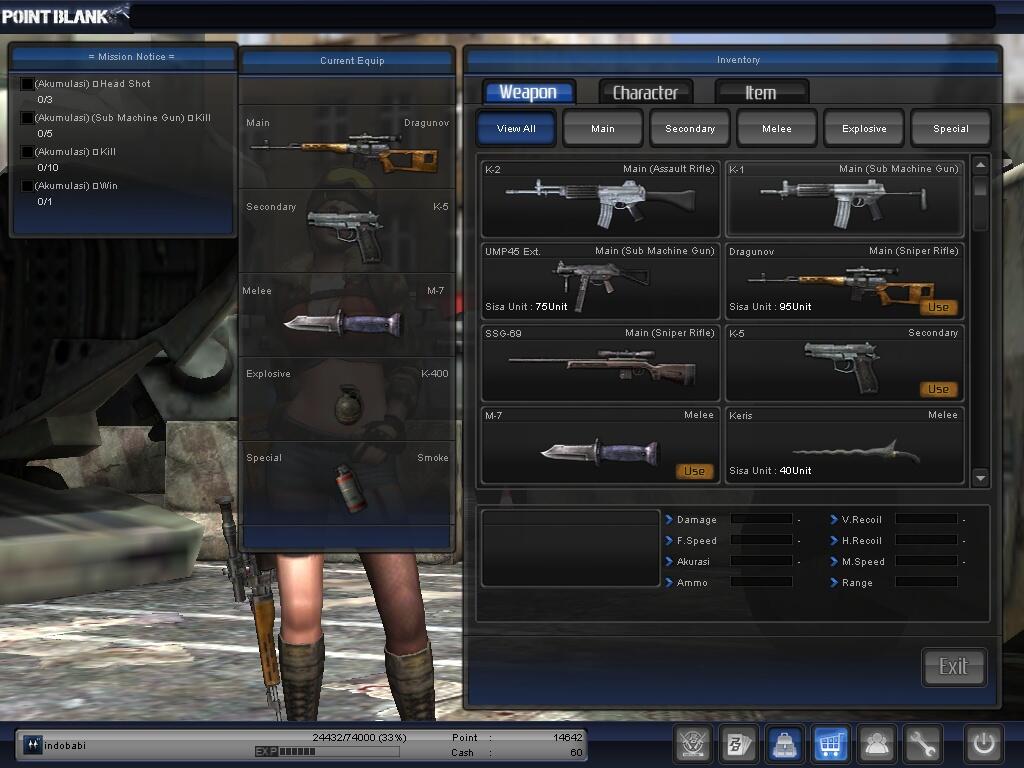Filter inventory by View All
The width and height of the screenshot is (1024, 768).
tap(516, 128)
